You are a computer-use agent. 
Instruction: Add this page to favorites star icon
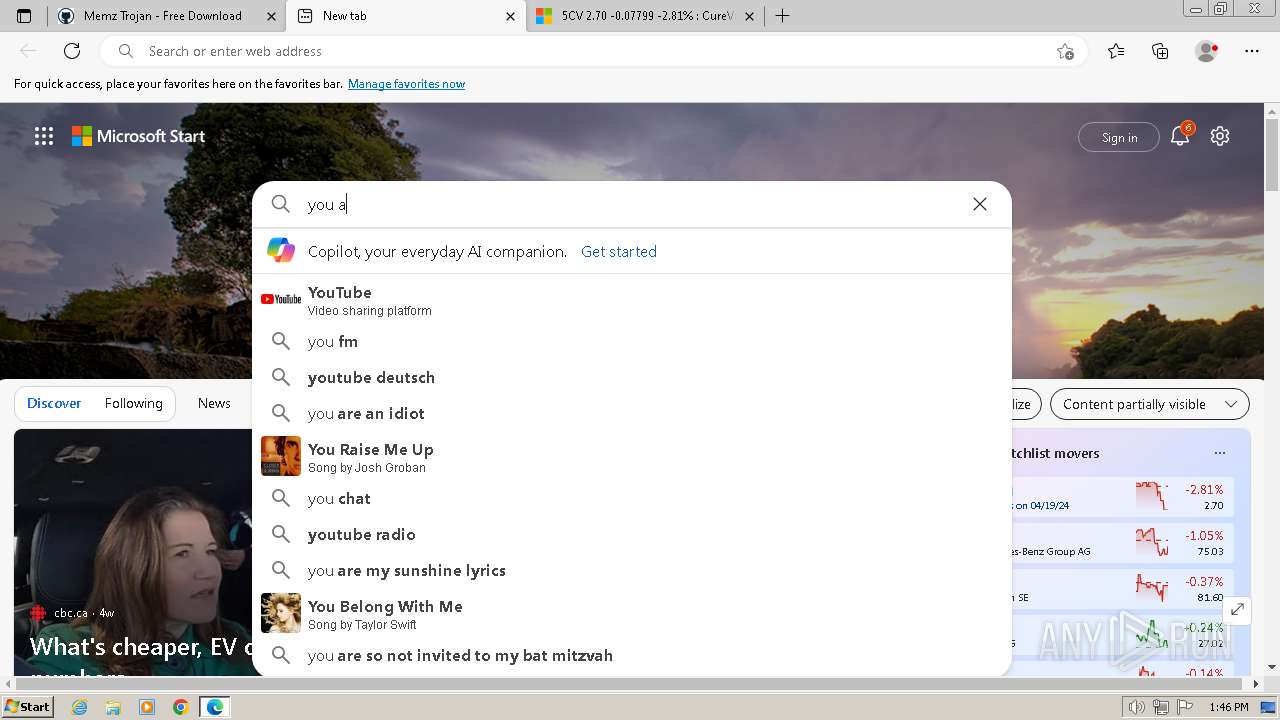1065,51
